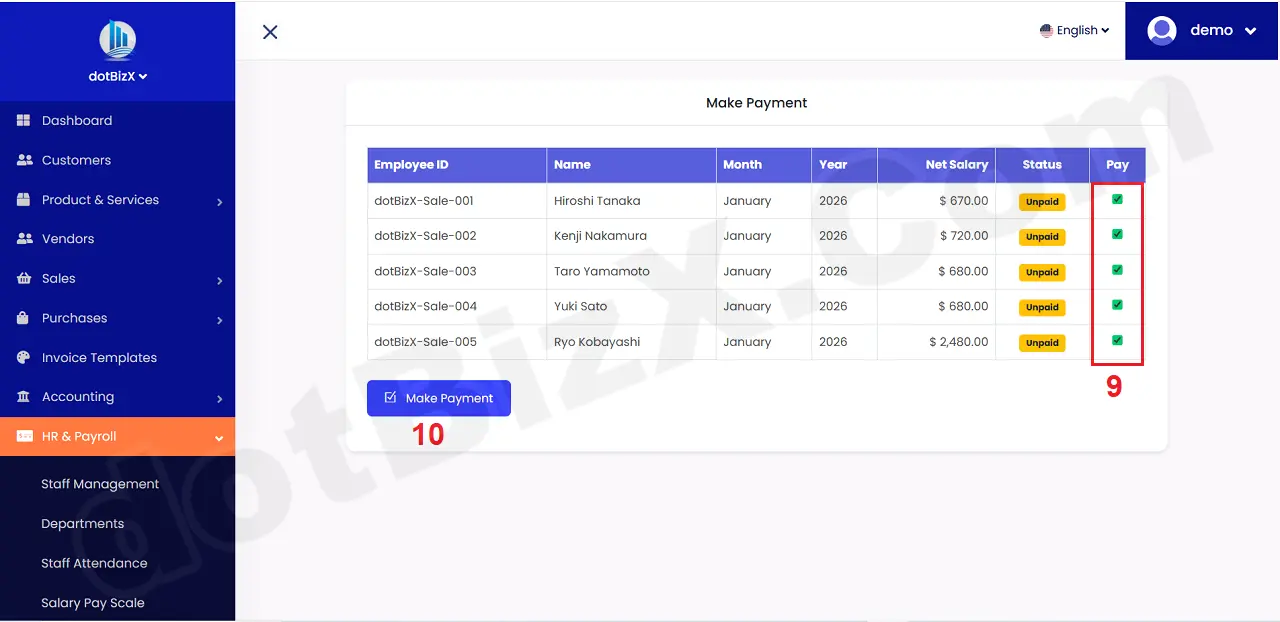Uncheck the Pay checkbox for Hiroshi Tanaka
The height and width of the screenshot is (622, 1280).
(x=1117, y=200)
